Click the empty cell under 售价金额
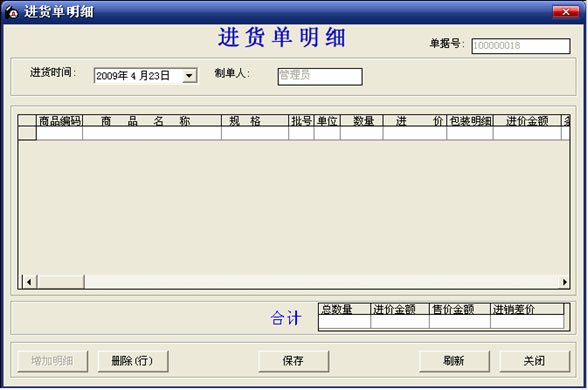Image resolution: width=588 pixels, height=390 pixels. 460,322
